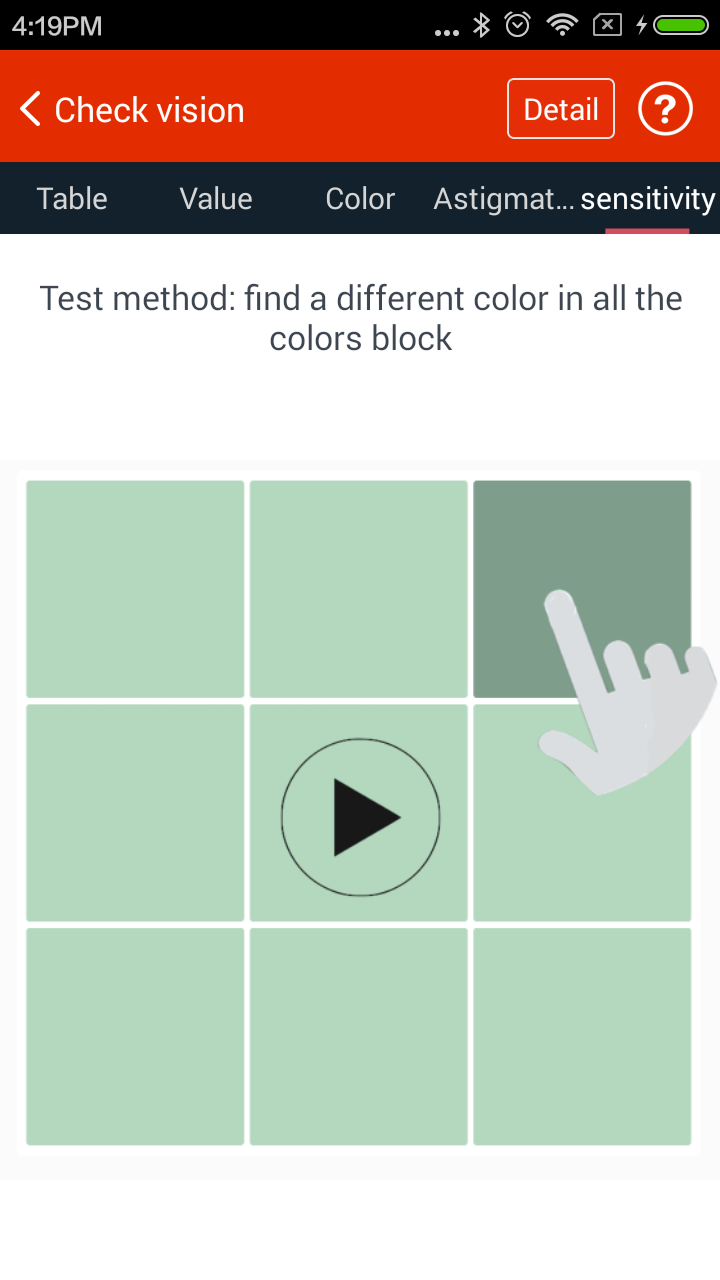Tap the top-left light green block

pos(135,589)
